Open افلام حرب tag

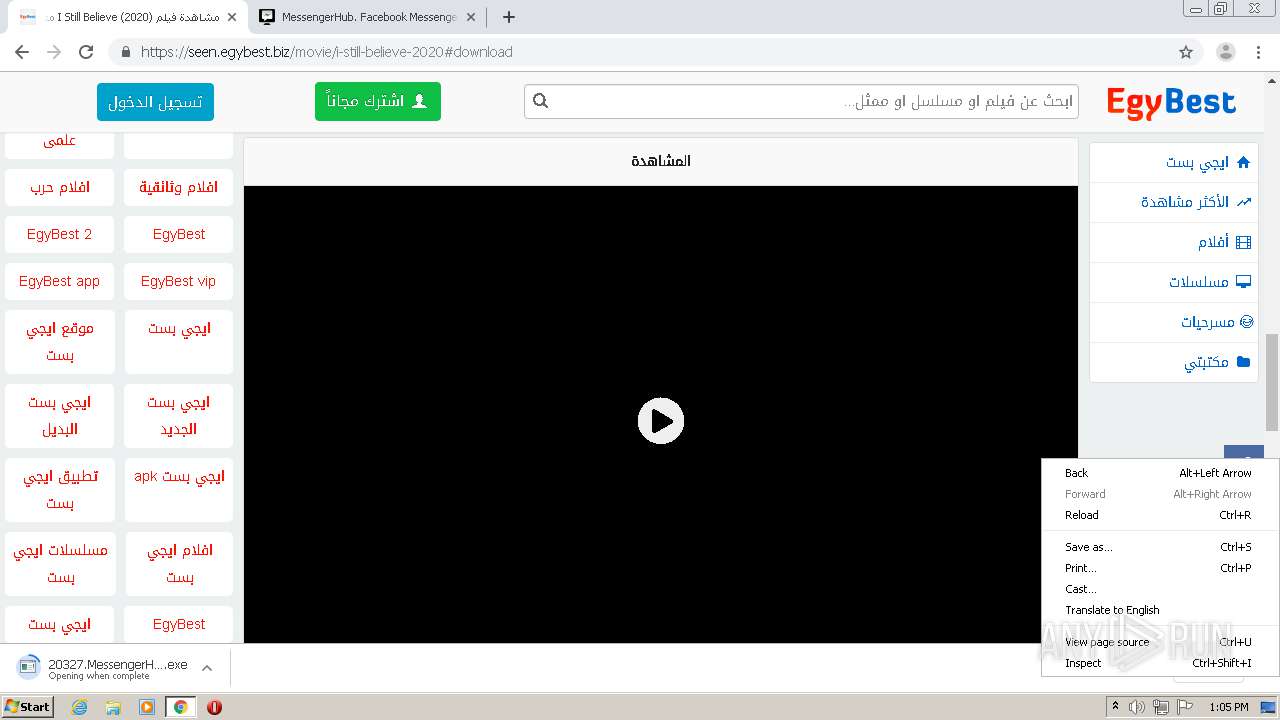tap(60, 187)
